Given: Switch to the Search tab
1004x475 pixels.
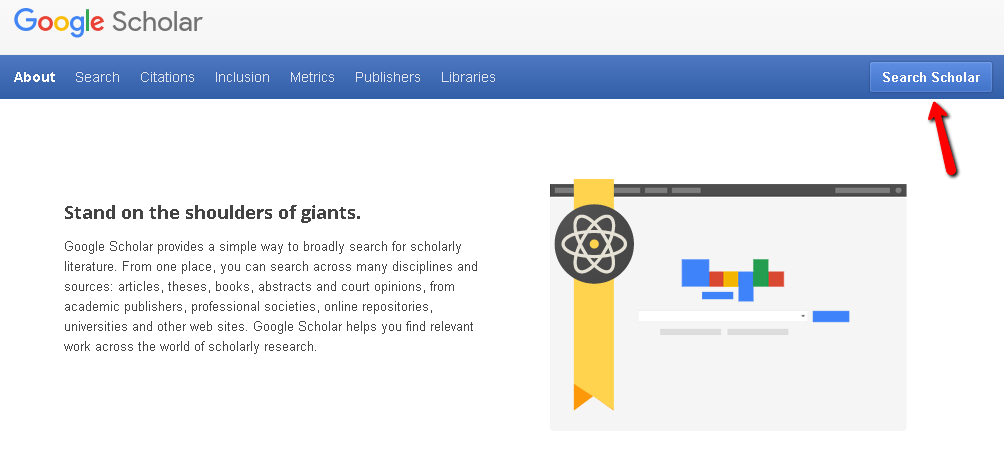Looking at the screenshot, I should [97, 77].
